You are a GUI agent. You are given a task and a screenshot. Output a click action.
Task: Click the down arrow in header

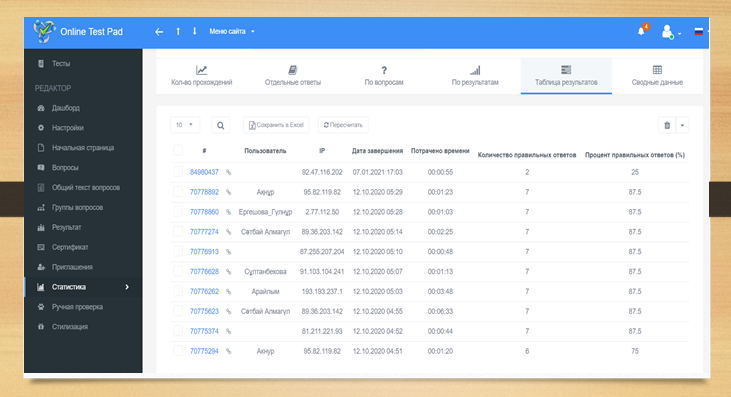point(194,31)
